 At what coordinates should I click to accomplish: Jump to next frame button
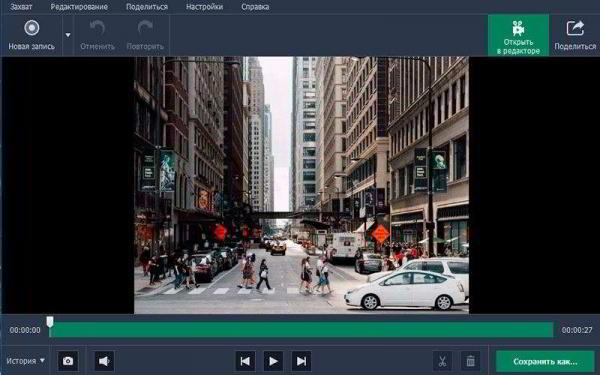301,361
